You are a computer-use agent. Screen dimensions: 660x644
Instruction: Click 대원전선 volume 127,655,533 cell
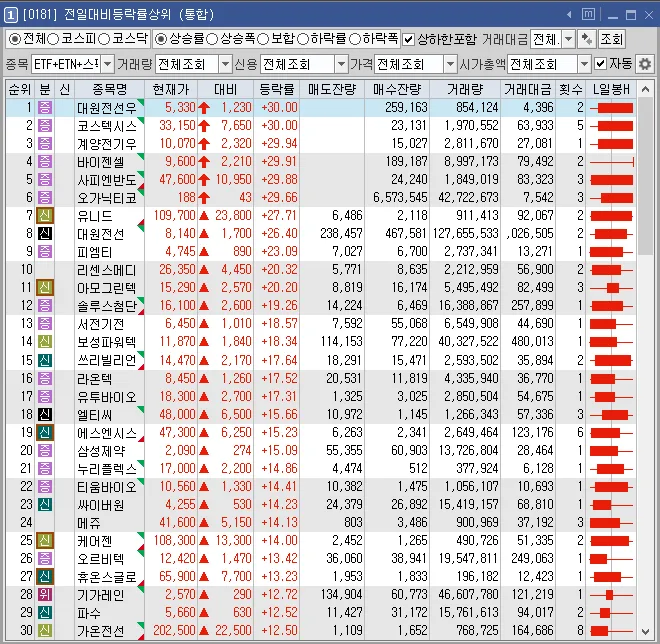click(465, 234)
